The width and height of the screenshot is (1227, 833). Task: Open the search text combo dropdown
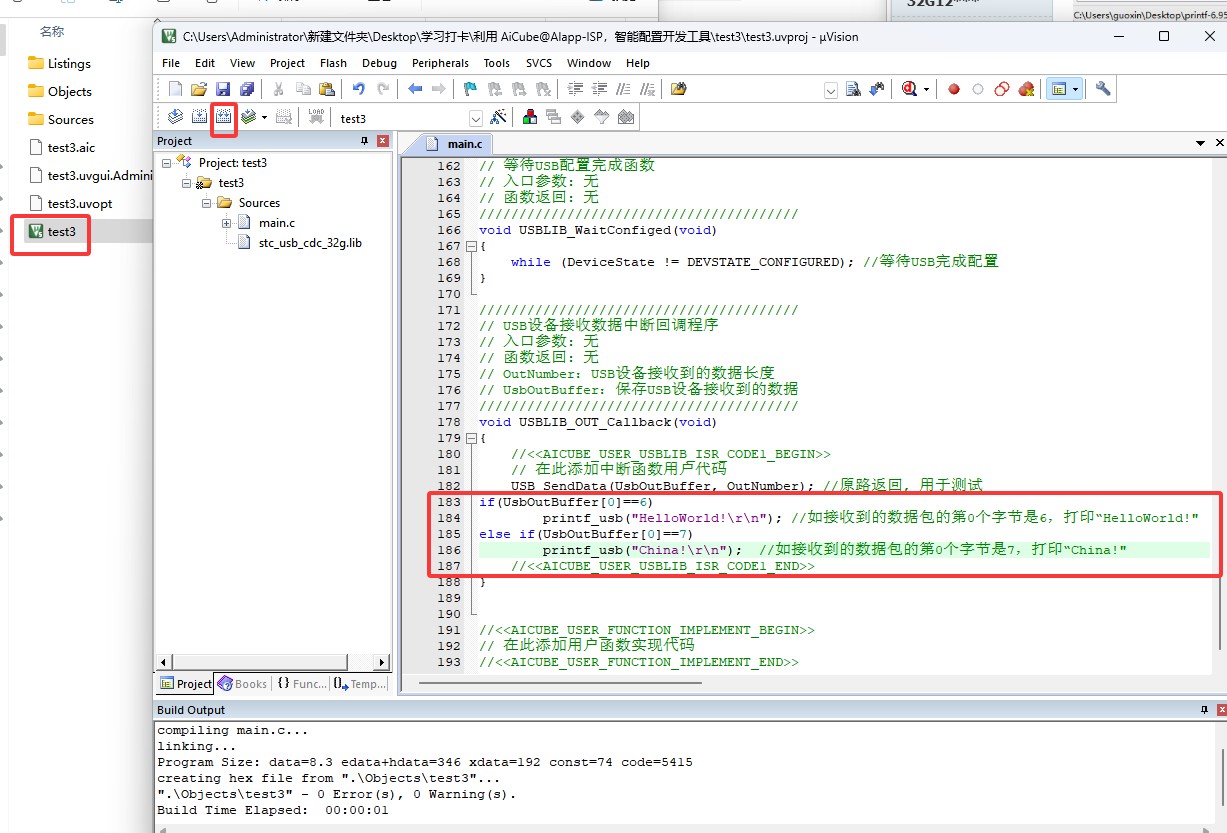point(831,90)
